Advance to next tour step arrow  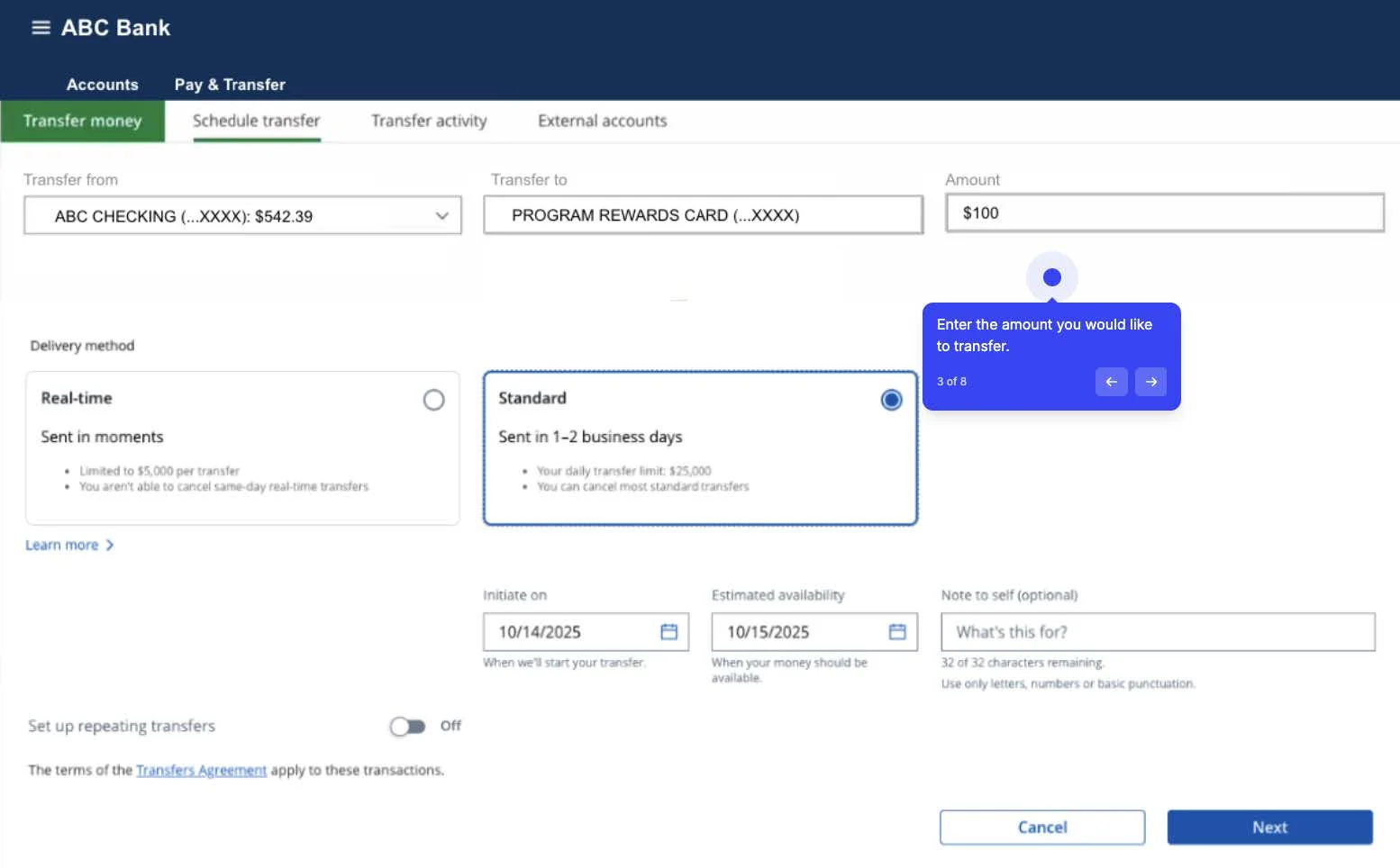point(1150,382)
